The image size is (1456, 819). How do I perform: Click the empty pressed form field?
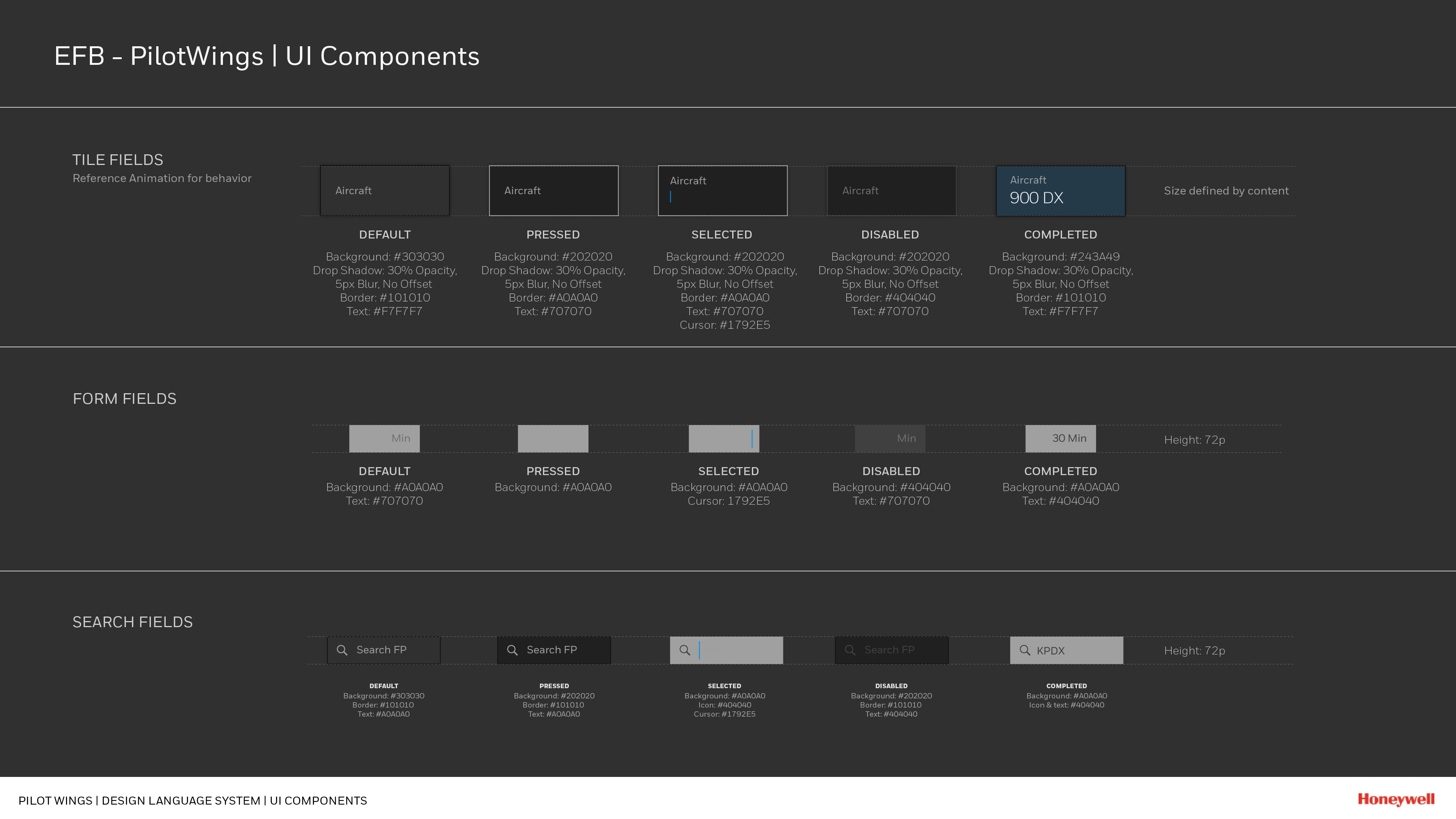[553, 439]
